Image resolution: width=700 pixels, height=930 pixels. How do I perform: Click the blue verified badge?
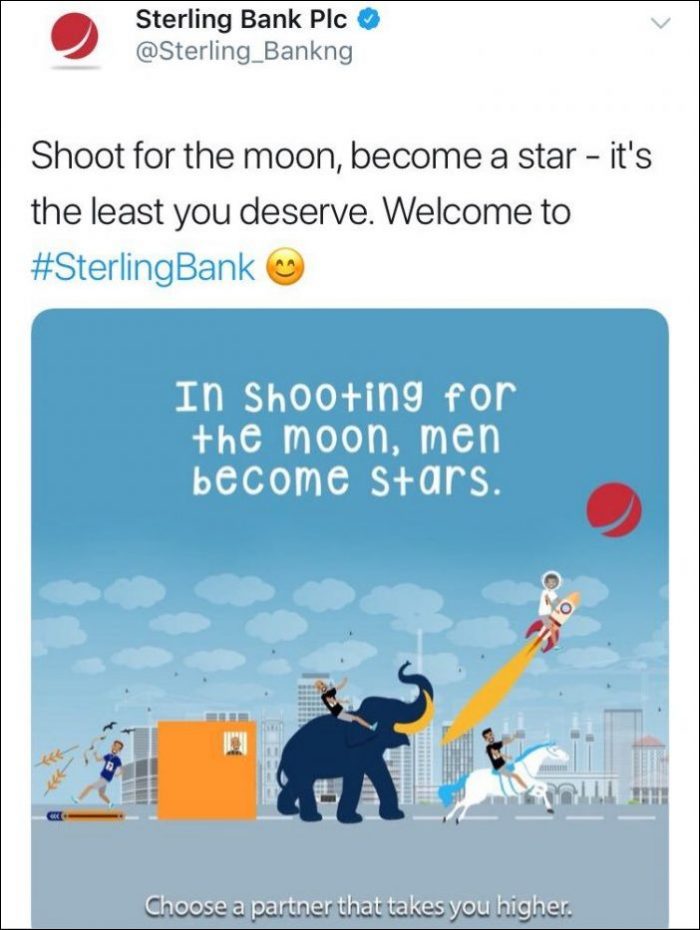367,20
